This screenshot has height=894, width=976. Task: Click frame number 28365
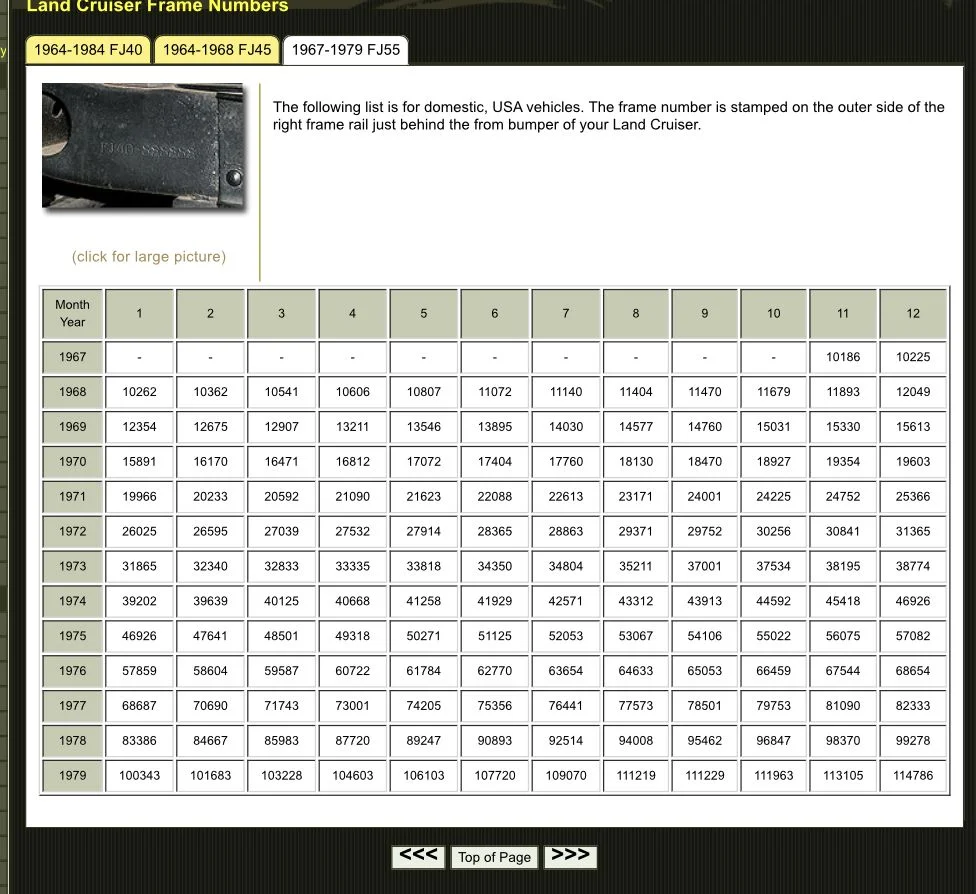click(x=495, y=532)
